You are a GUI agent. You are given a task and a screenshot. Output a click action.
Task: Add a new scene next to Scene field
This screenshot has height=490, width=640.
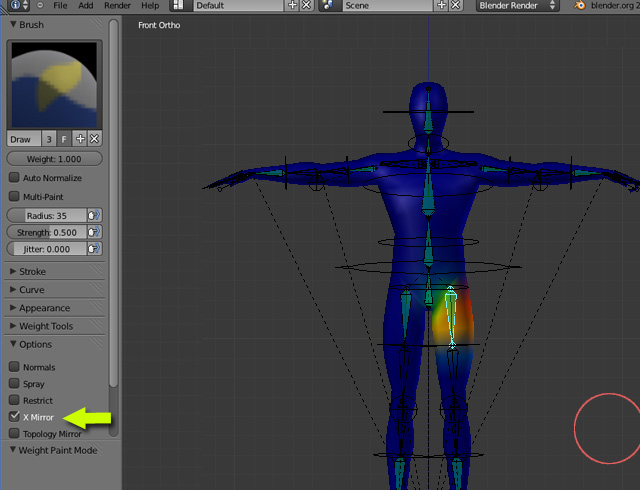(x=442, y=5)
